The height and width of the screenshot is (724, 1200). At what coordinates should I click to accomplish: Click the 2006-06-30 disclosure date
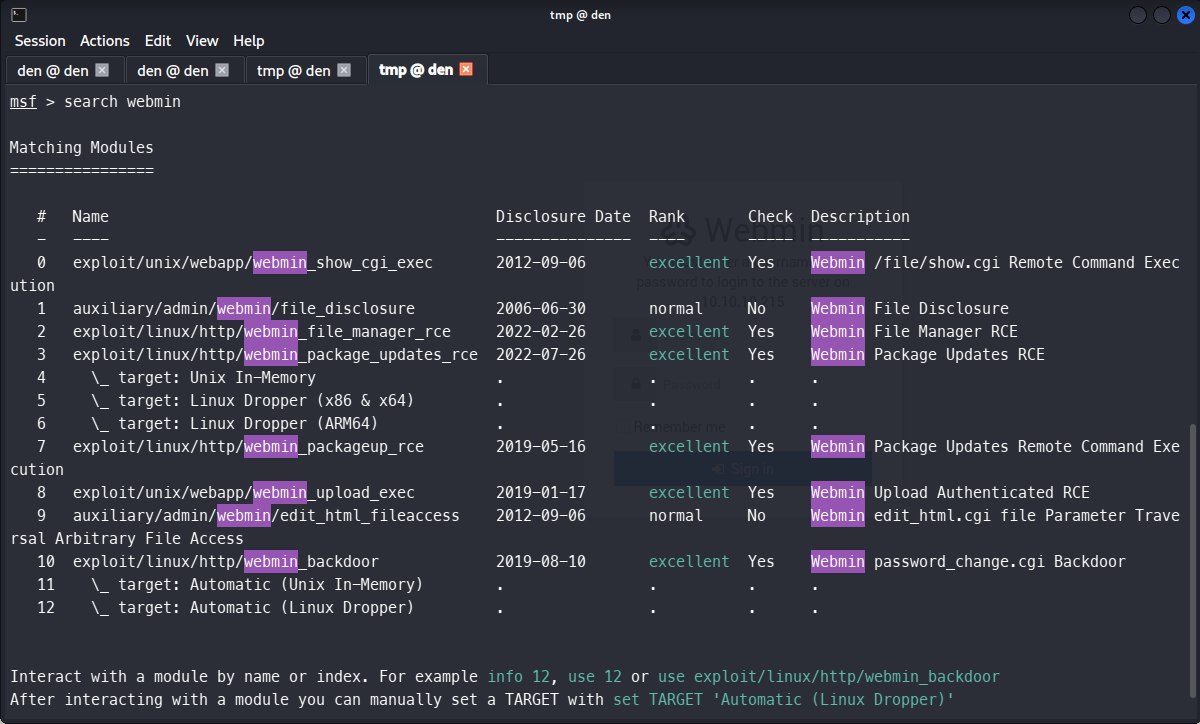(x=541, y=309)
